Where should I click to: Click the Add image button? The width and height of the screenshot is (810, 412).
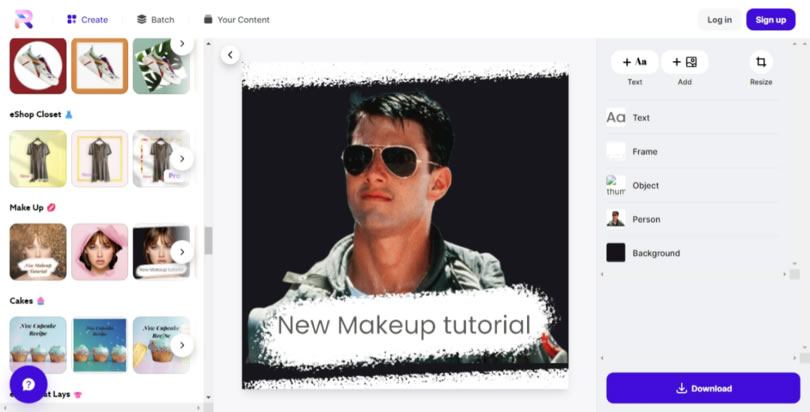(x=684, y=62)
